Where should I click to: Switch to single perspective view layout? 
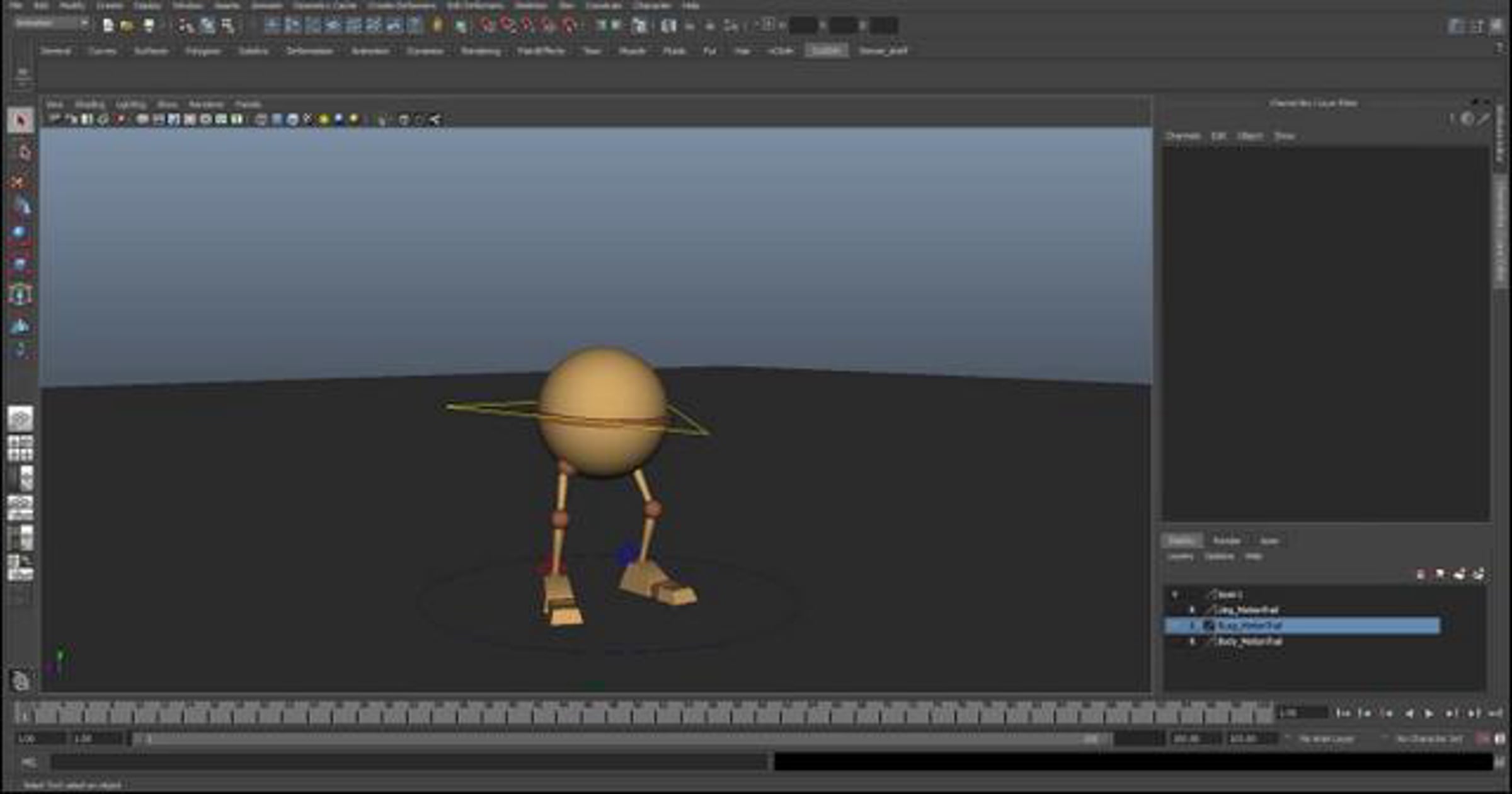click(20, 418)
